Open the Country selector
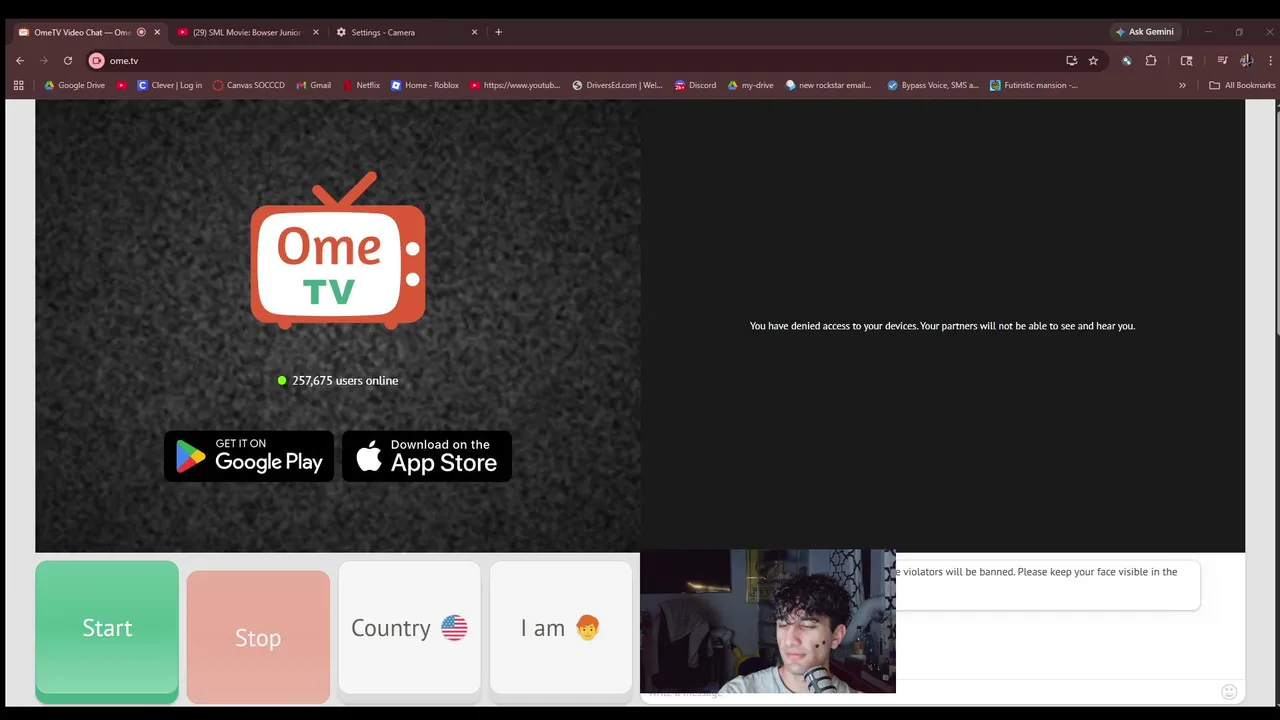 click(409, 628)
